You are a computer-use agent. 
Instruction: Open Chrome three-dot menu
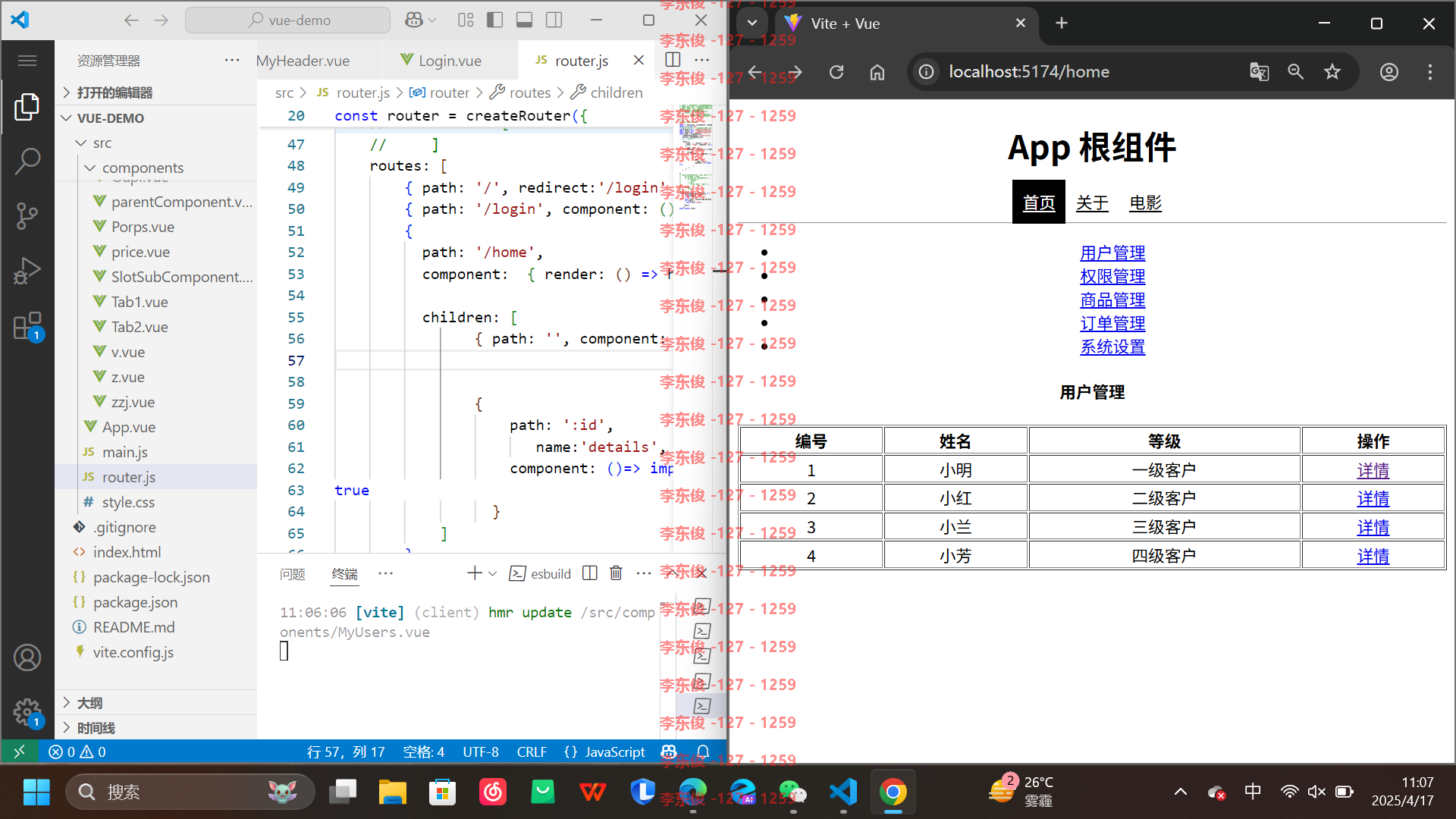1430,72
